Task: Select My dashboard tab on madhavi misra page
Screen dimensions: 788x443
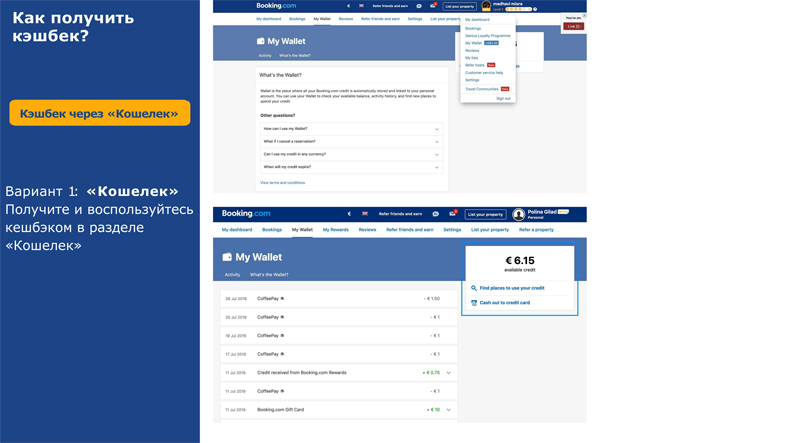Action: pos(269,19)
